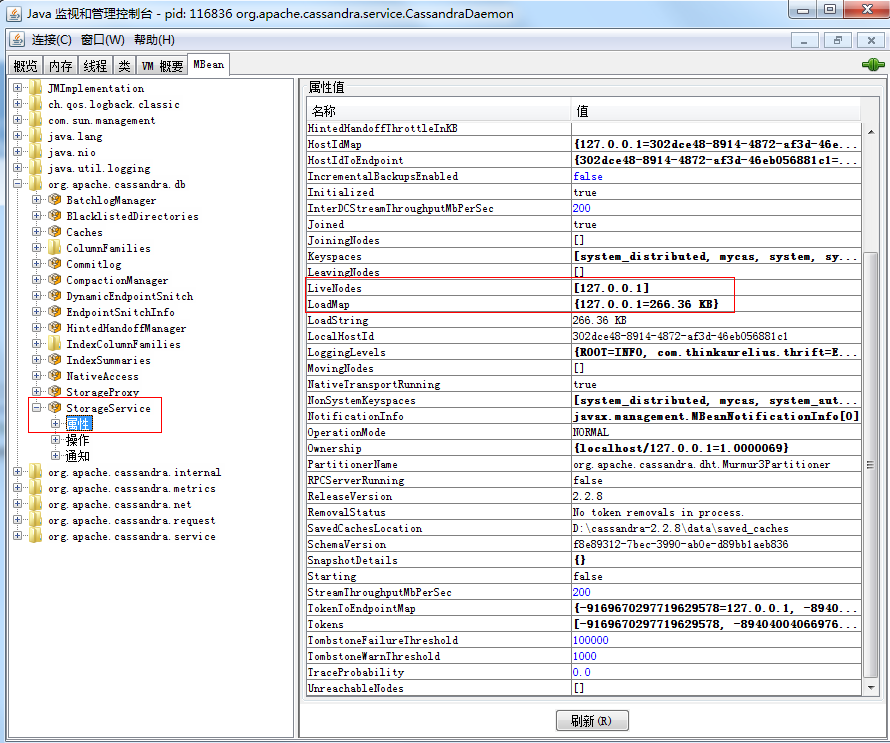Select the StorageProxy bean icon

point(54,392)
